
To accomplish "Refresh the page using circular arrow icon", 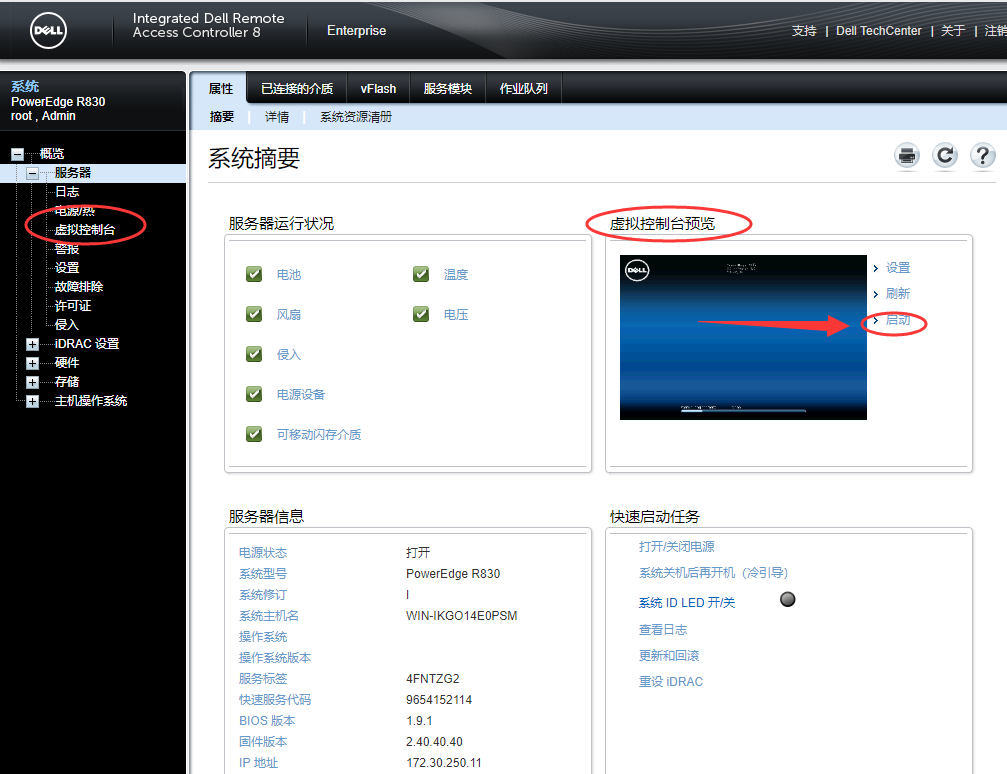I will [945, 155].
